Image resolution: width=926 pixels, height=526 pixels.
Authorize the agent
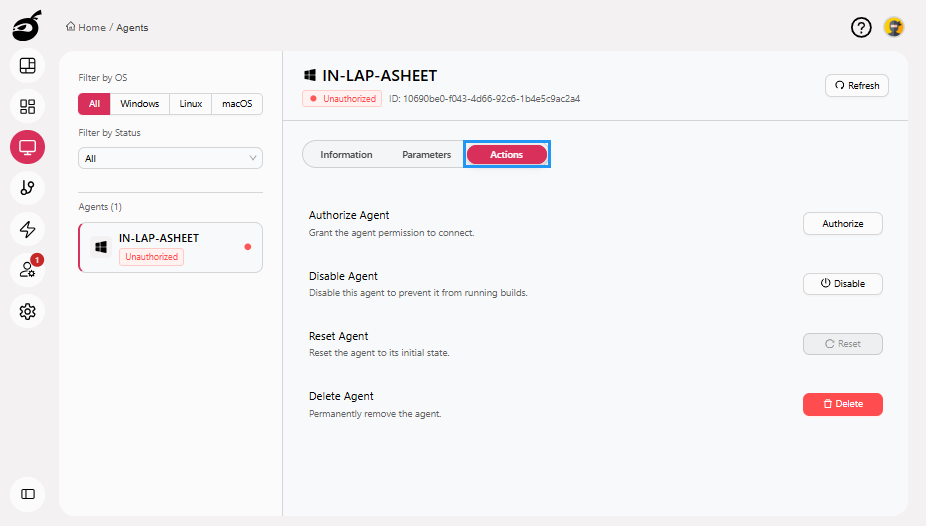pyautogui.click(x=843, y=224)
